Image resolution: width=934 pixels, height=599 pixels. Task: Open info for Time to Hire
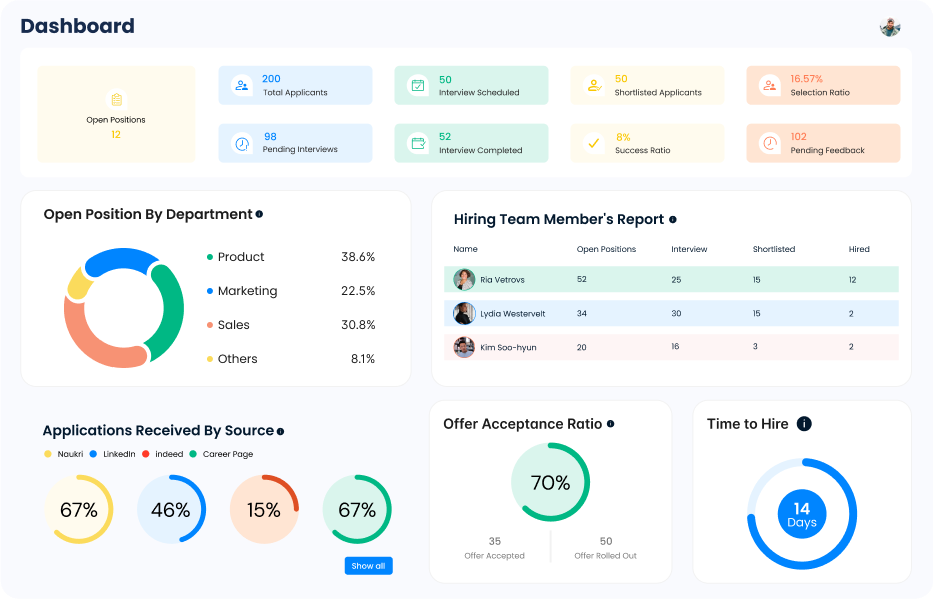pos(804,424)
